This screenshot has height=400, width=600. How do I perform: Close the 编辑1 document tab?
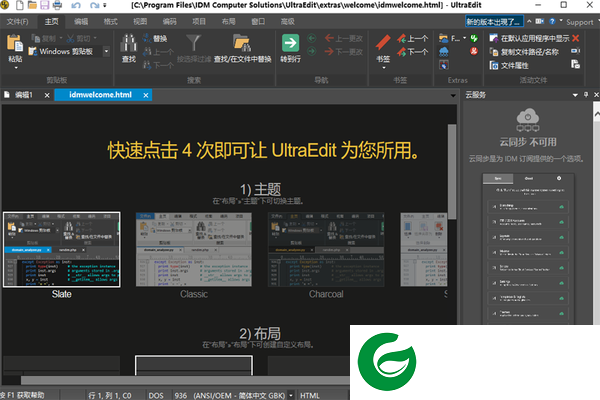47,95
